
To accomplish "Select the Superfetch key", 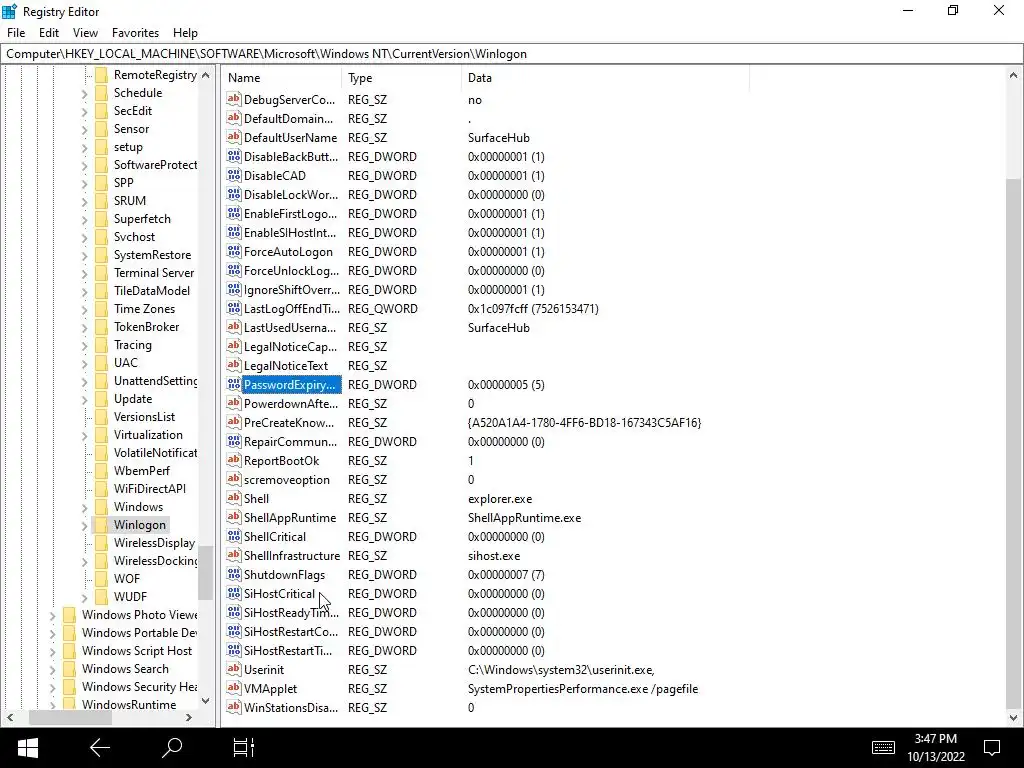I will click(x=142, y=219).
